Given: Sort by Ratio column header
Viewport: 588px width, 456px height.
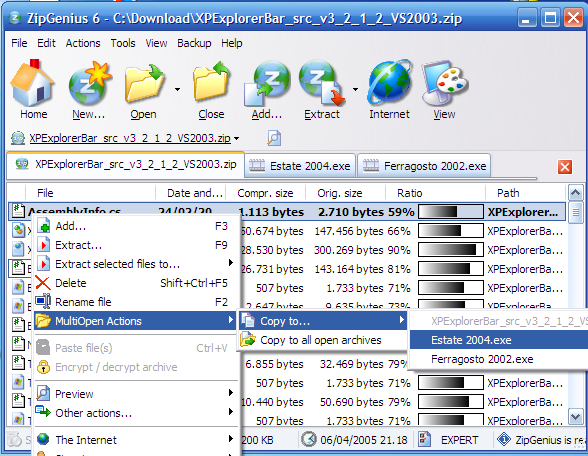Looking at the screenshot, I should tap(435, 193).
